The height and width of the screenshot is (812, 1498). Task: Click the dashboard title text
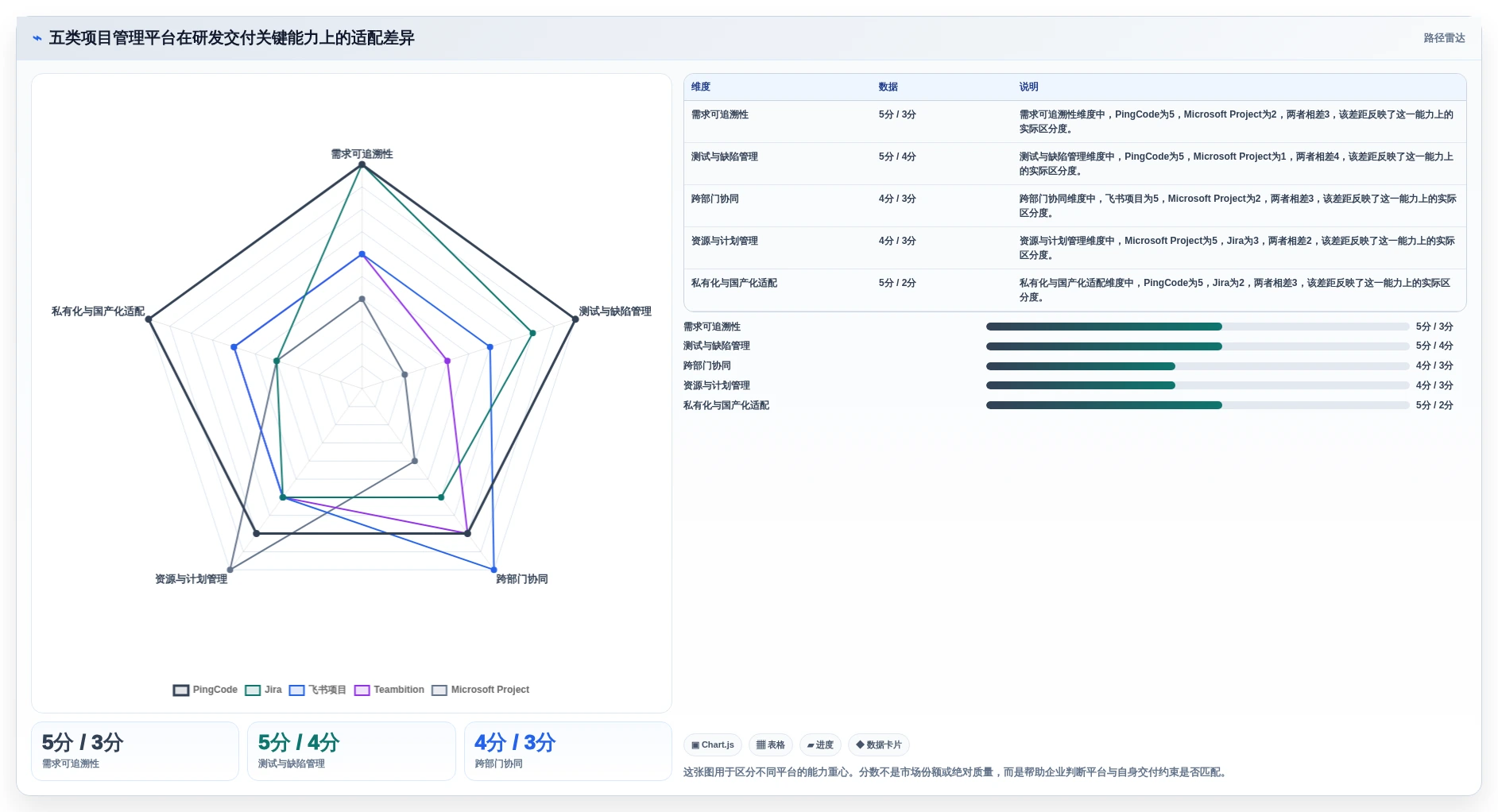coord(232,38)
